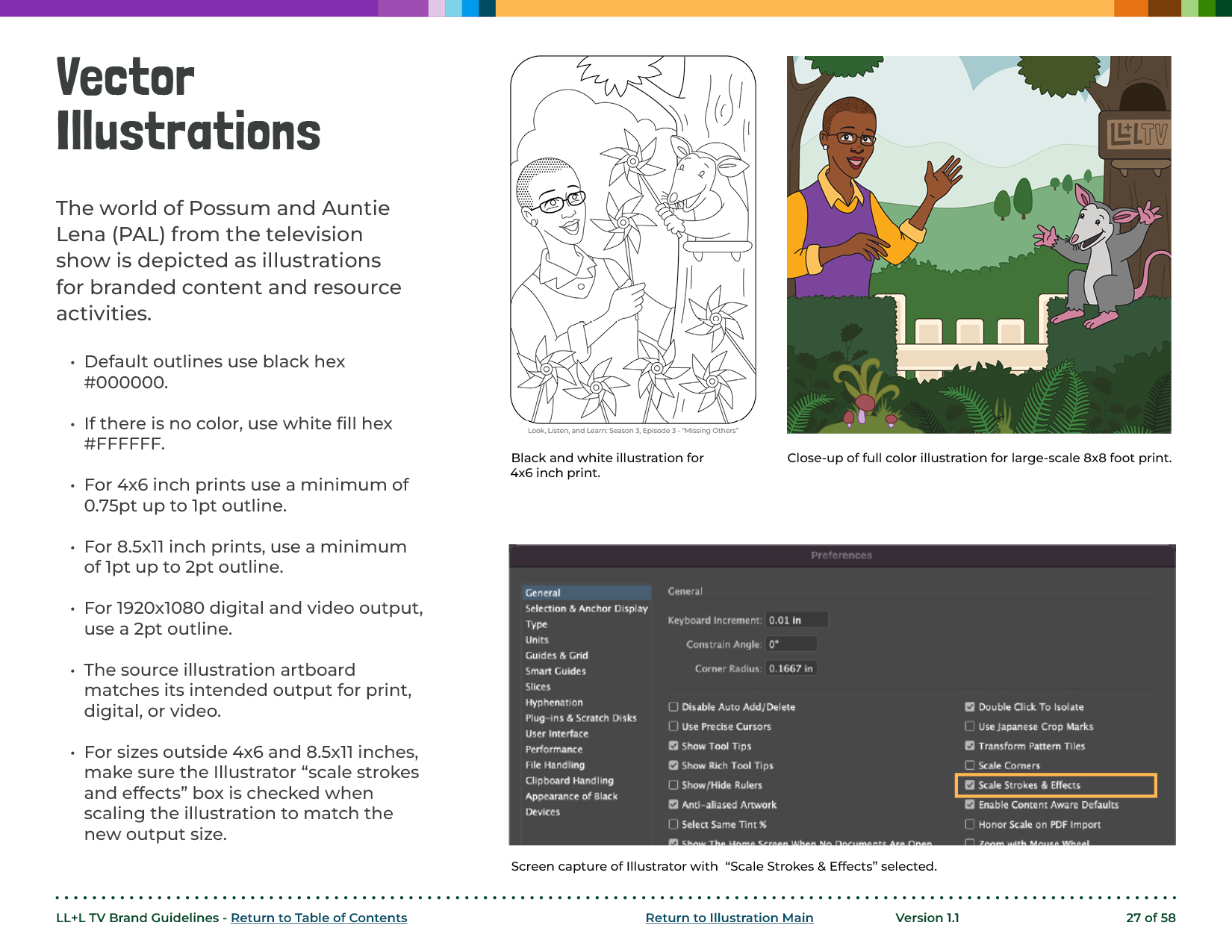Toggle Transform Pattern Tiles checkbox

click(970, 745)
